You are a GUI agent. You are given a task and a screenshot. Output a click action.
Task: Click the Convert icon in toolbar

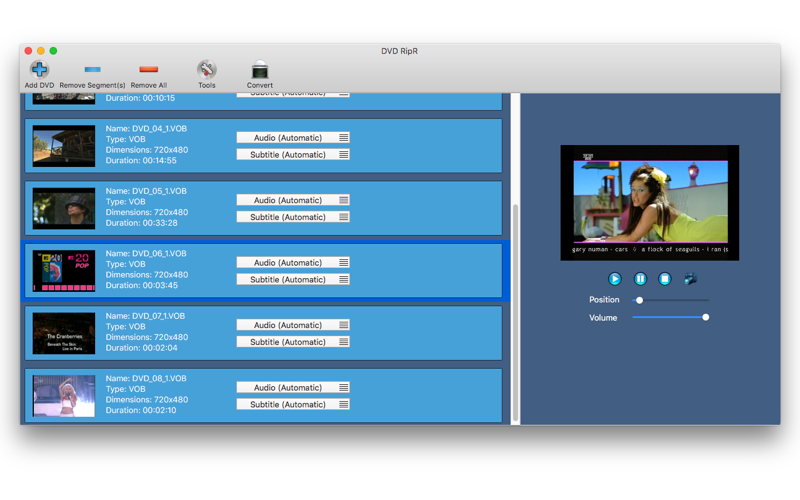pos(260,69)
